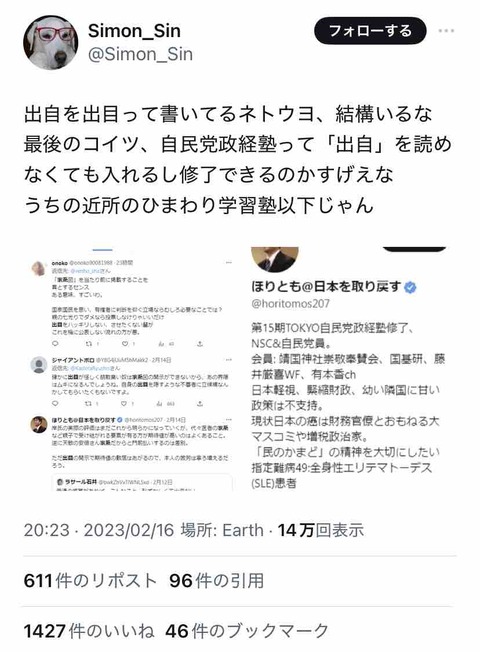View the 611件のリポスト list
480x652 pixels.
pyautogui.click(x=90, y=581)
